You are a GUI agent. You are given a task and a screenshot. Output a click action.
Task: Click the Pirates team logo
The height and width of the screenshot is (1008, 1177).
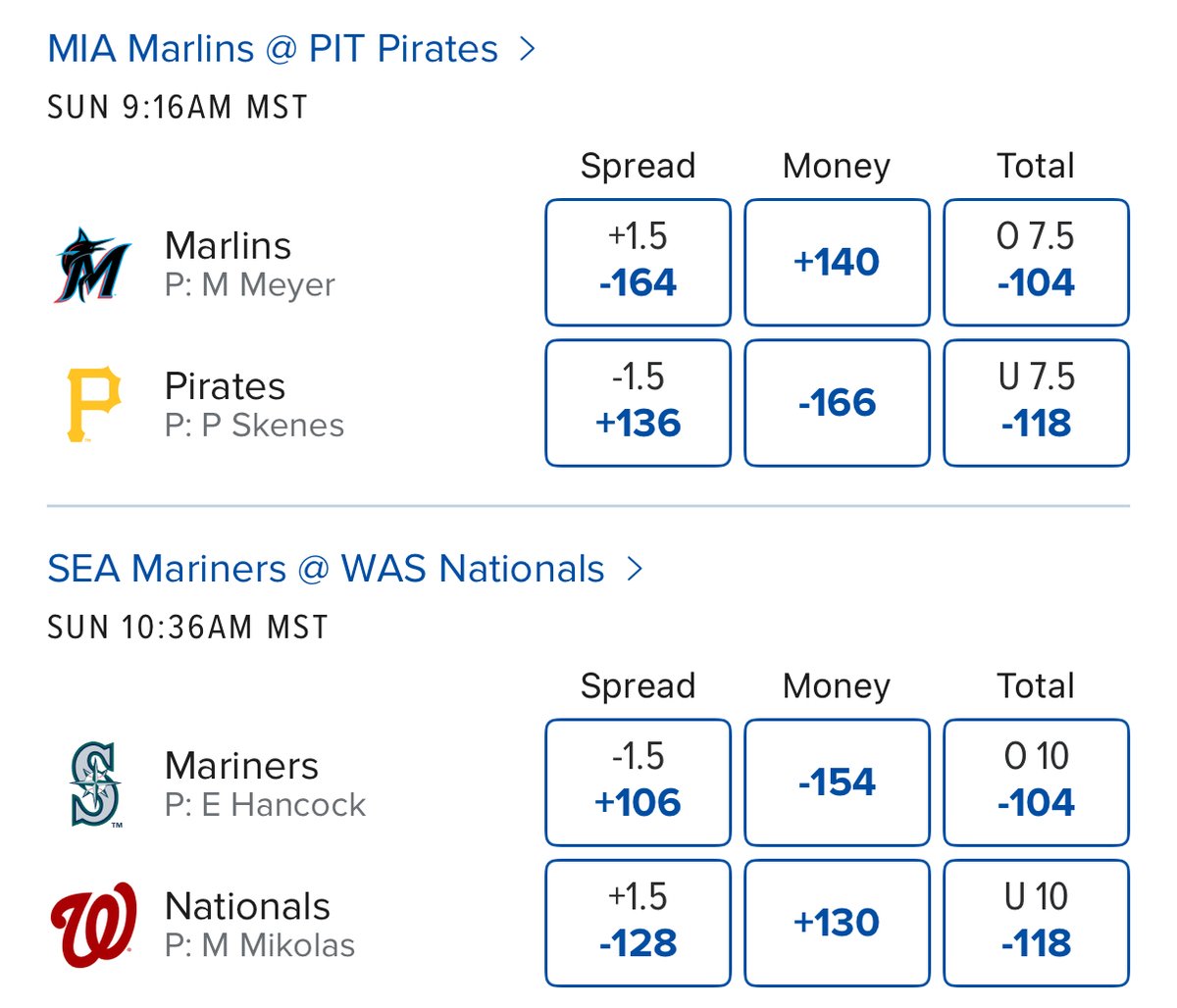pyautogui.click(x=93, y=404)
